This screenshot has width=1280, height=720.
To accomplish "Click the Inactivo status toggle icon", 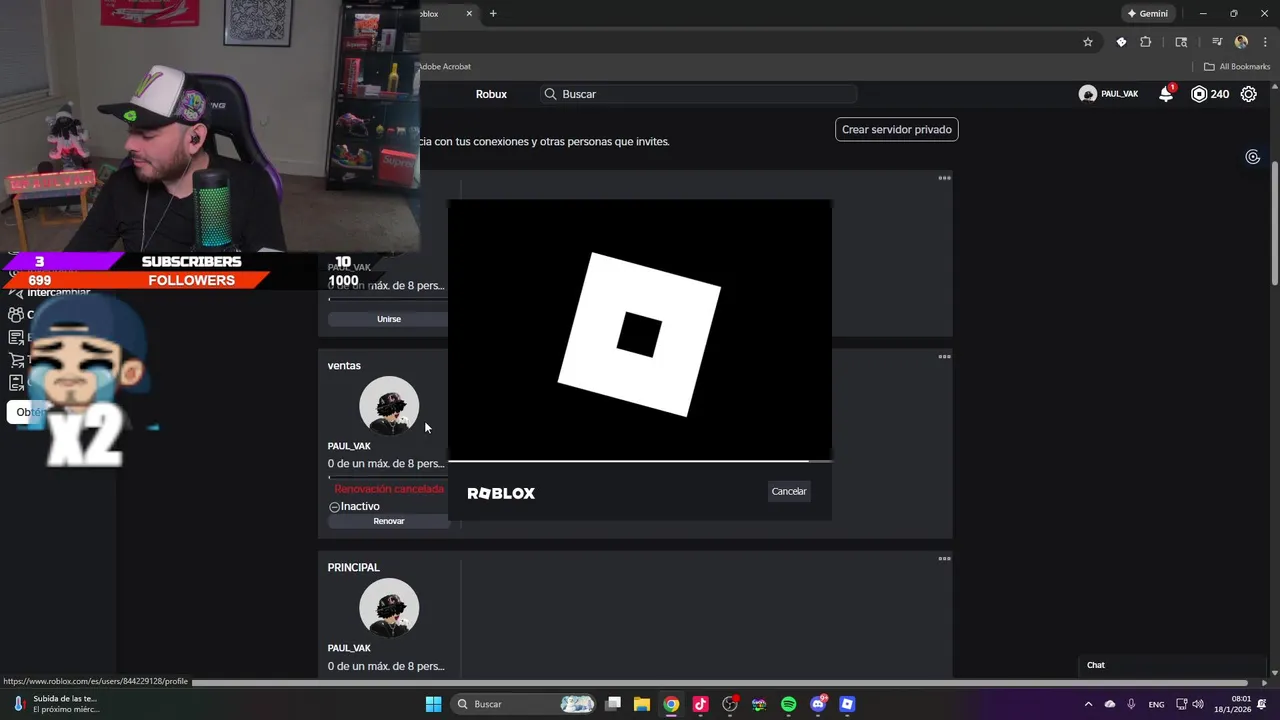I will coord(334,507).
